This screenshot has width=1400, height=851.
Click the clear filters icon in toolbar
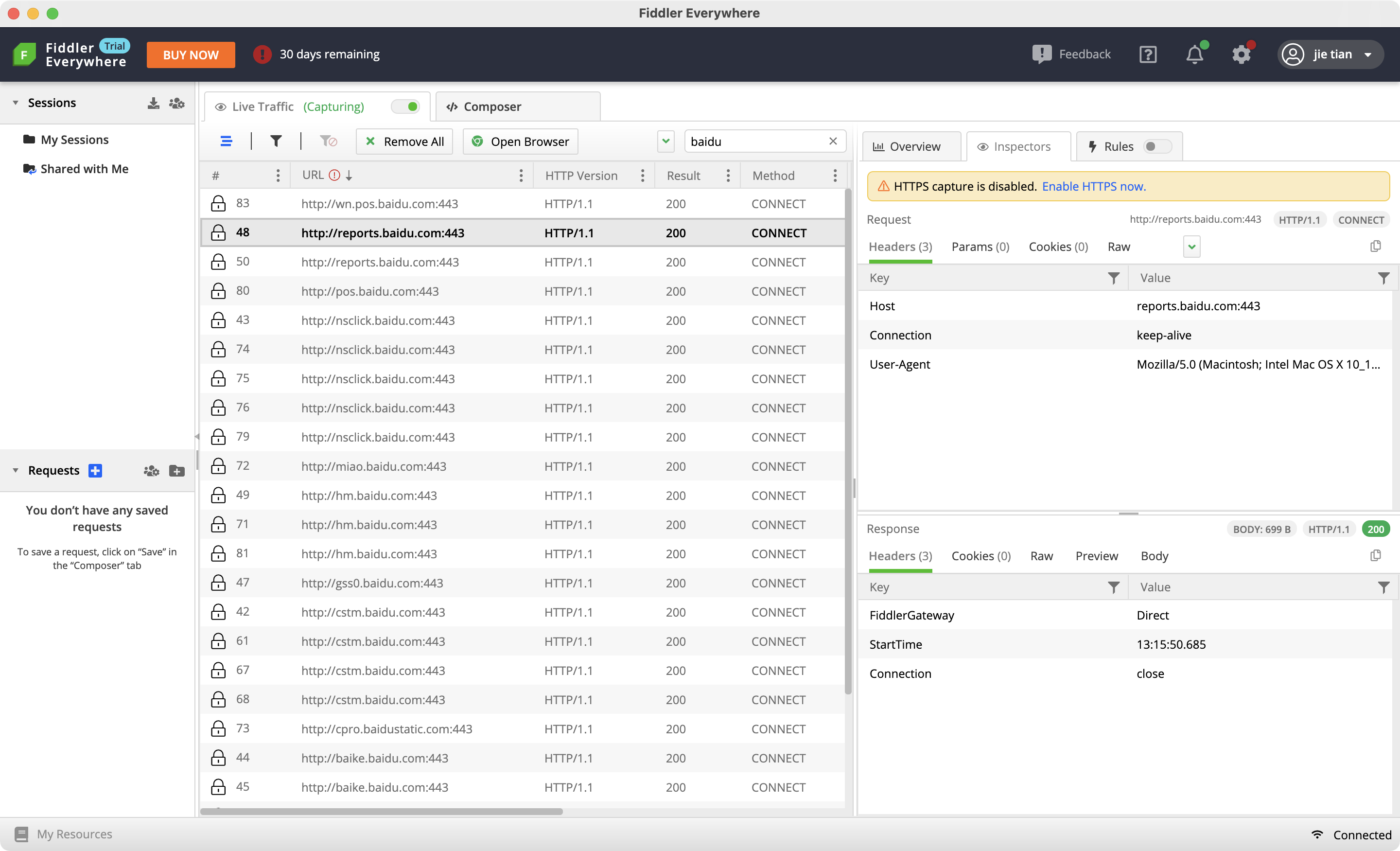click(x=328, y=141)
